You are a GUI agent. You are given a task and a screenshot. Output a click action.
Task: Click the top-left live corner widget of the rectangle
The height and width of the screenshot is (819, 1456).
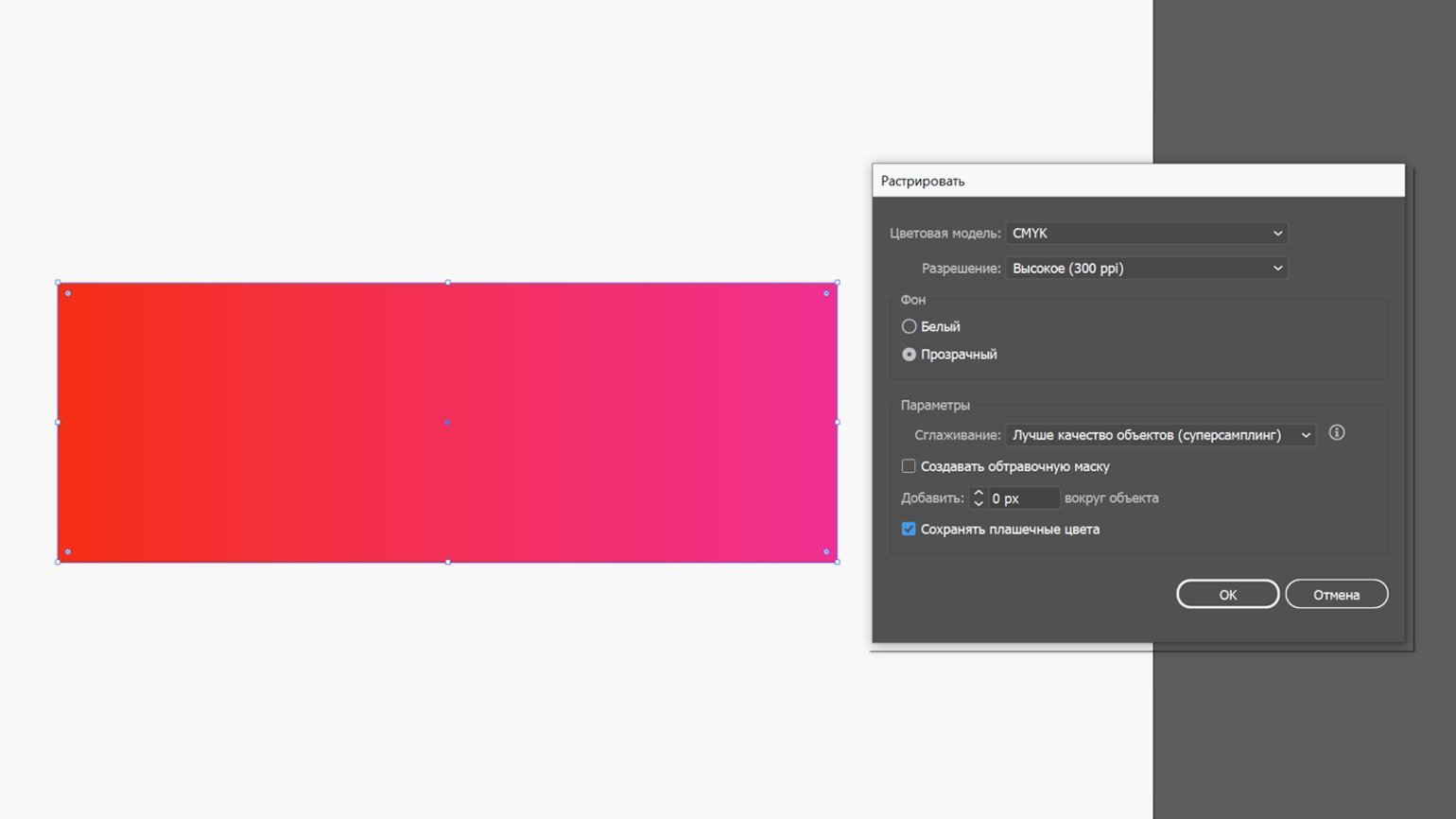pos(68,293)
